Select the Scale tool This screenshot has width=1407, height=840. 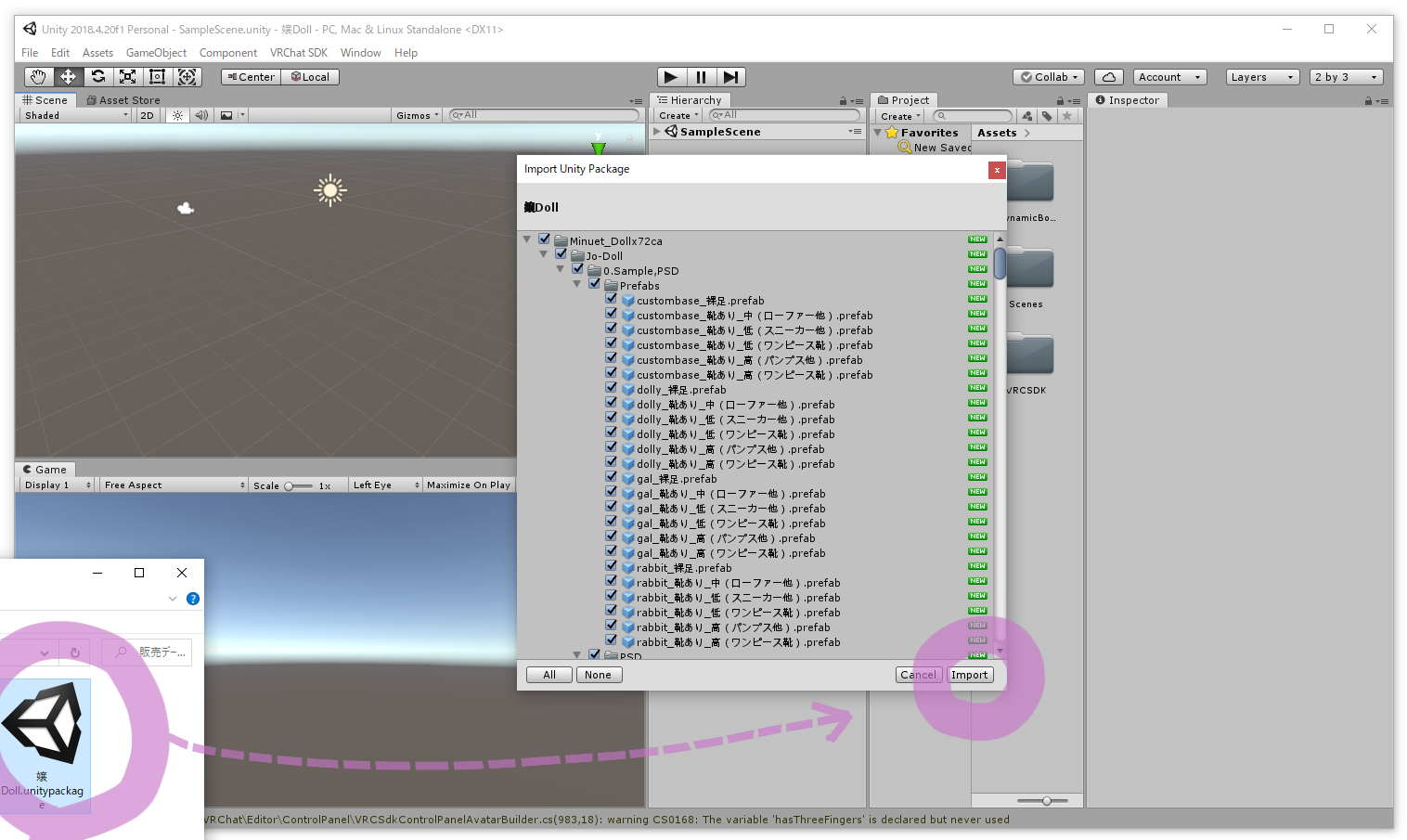click(127, 77)
